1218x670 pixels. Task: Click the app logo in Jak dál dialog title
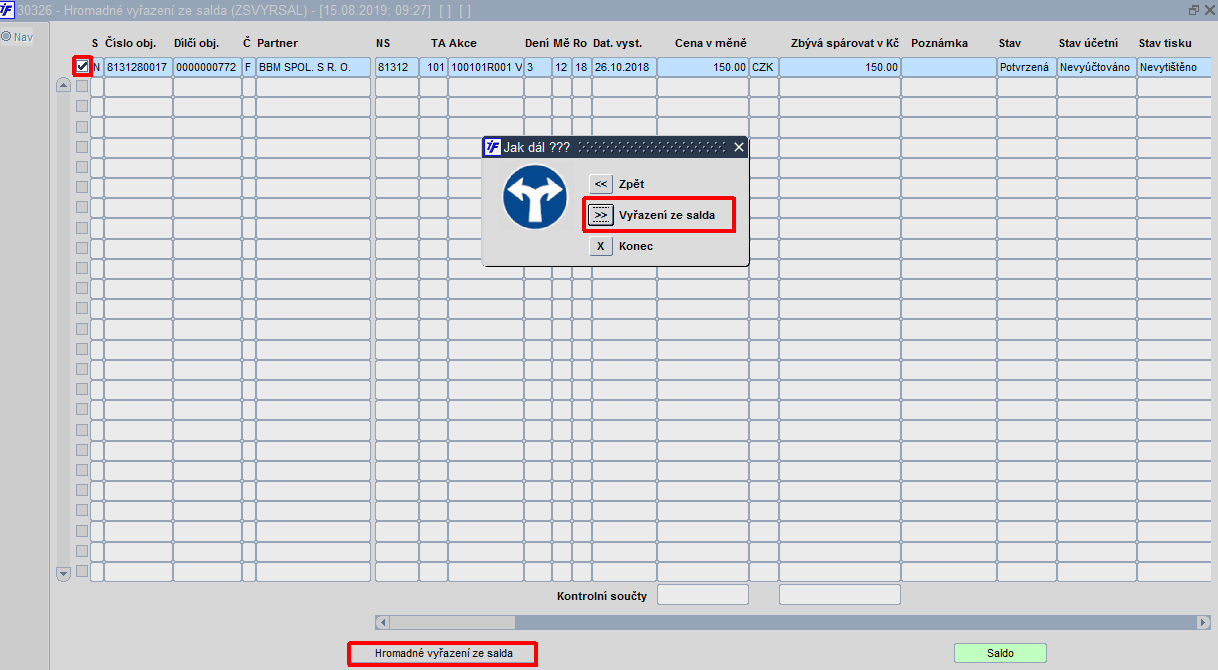[x=492, y=147]
